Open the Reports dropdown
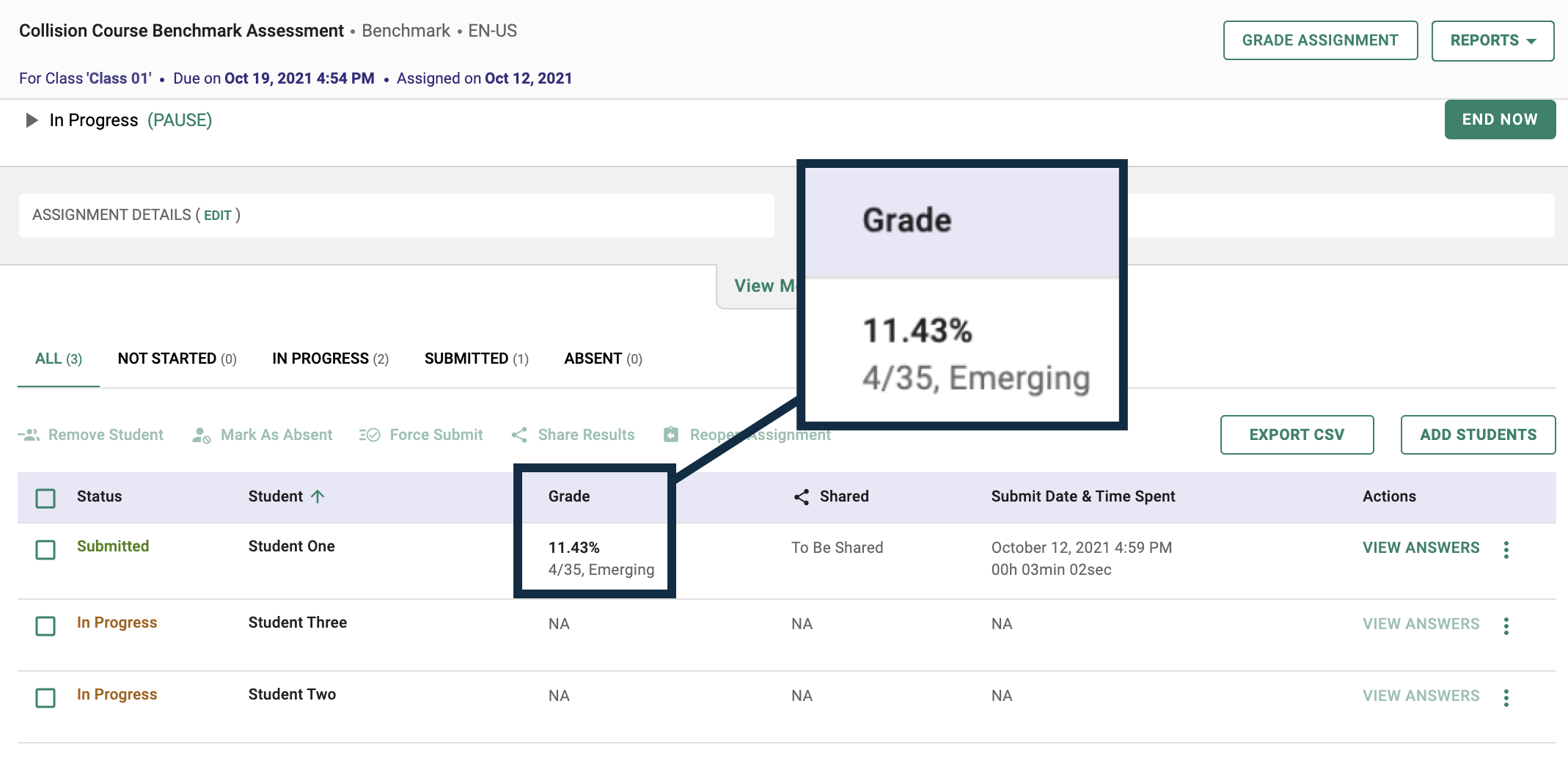Screen dimensions: 1568x767 [1492, 40]
